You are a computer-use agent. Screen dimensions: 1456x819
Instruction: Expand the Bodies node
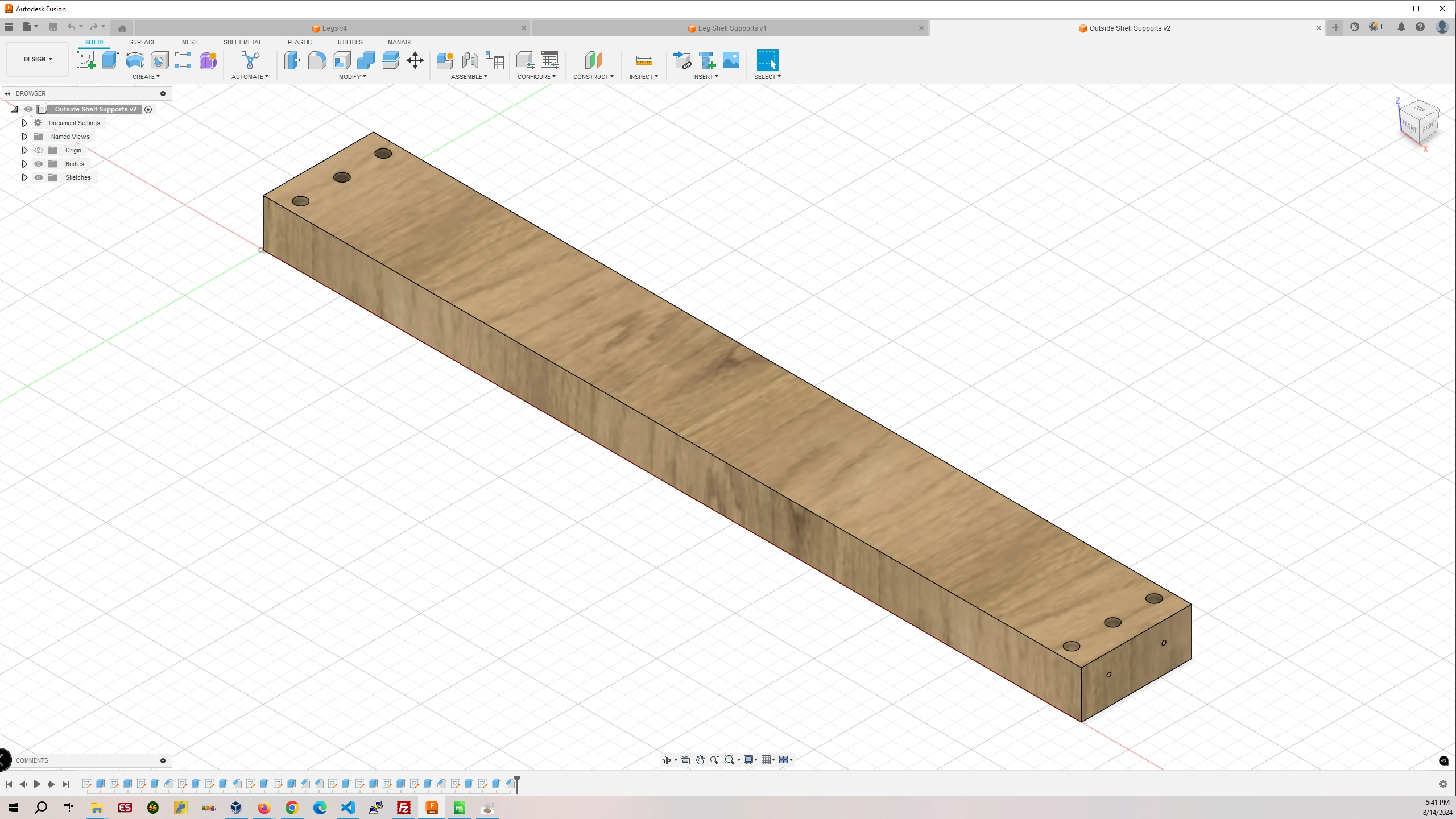tap(24, 164)
